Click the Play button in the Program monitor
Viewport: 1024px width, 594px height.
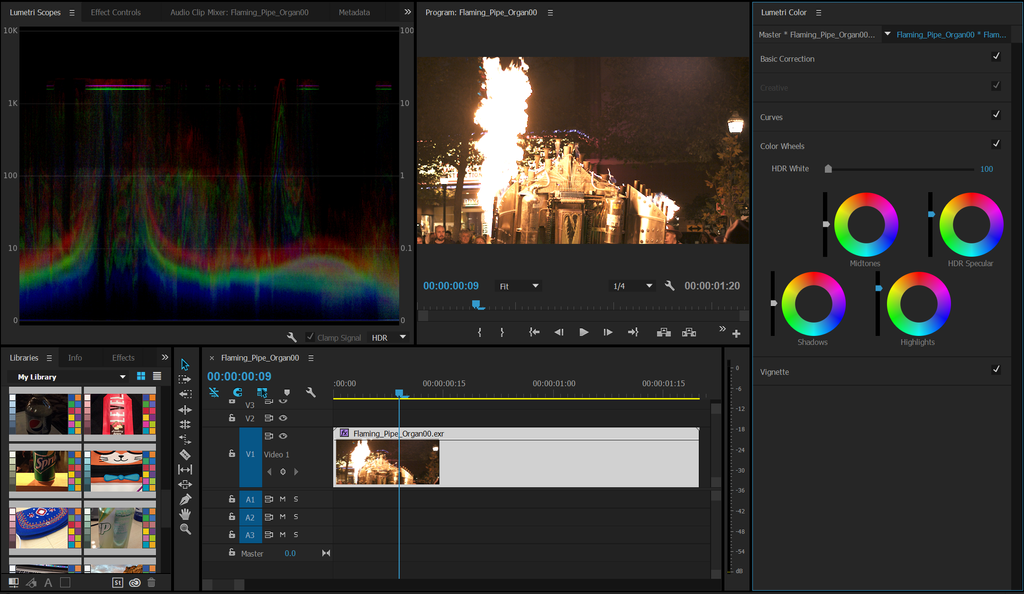pos(584,332)
